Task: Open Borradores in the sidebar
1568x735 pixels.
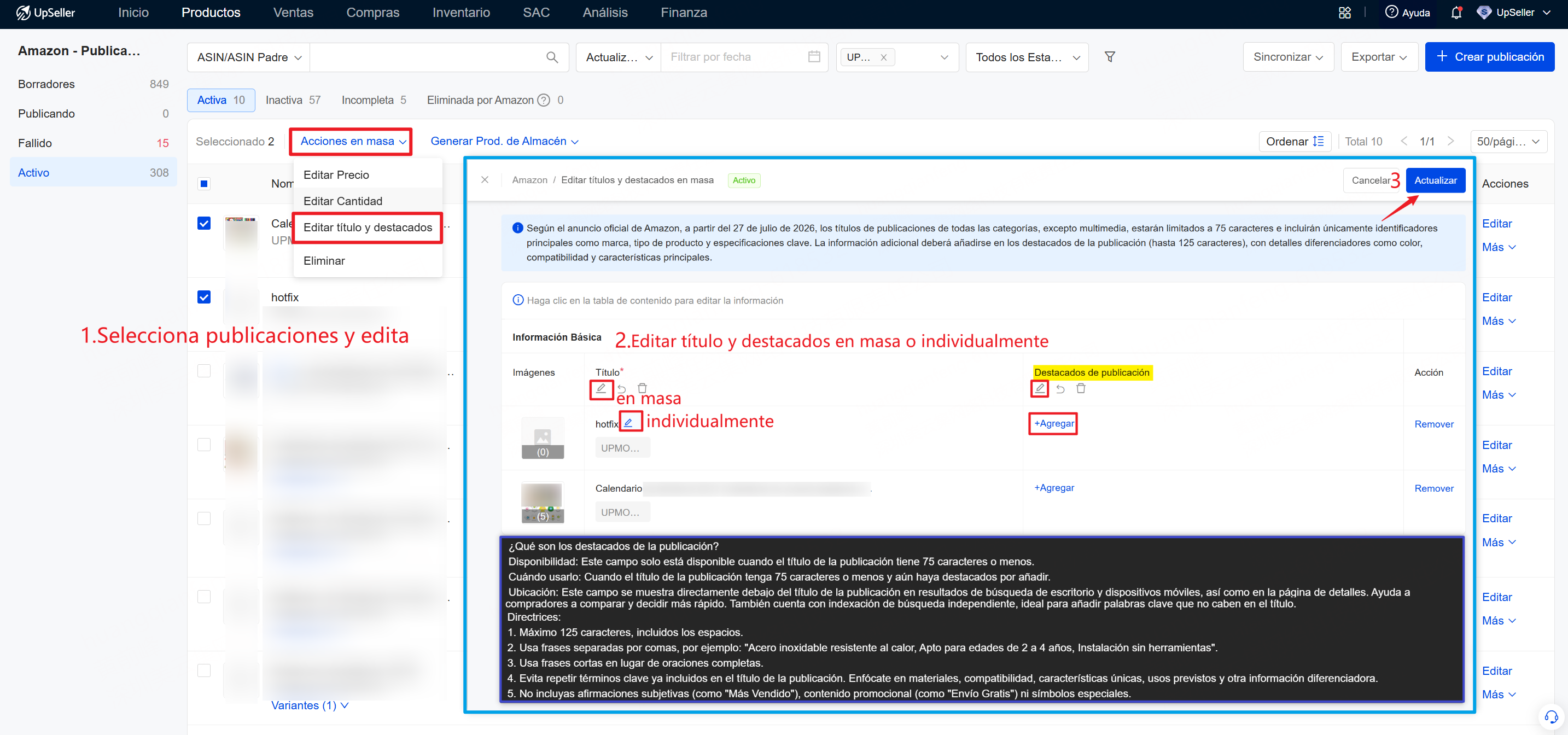Action: click(x=93, y=84)
